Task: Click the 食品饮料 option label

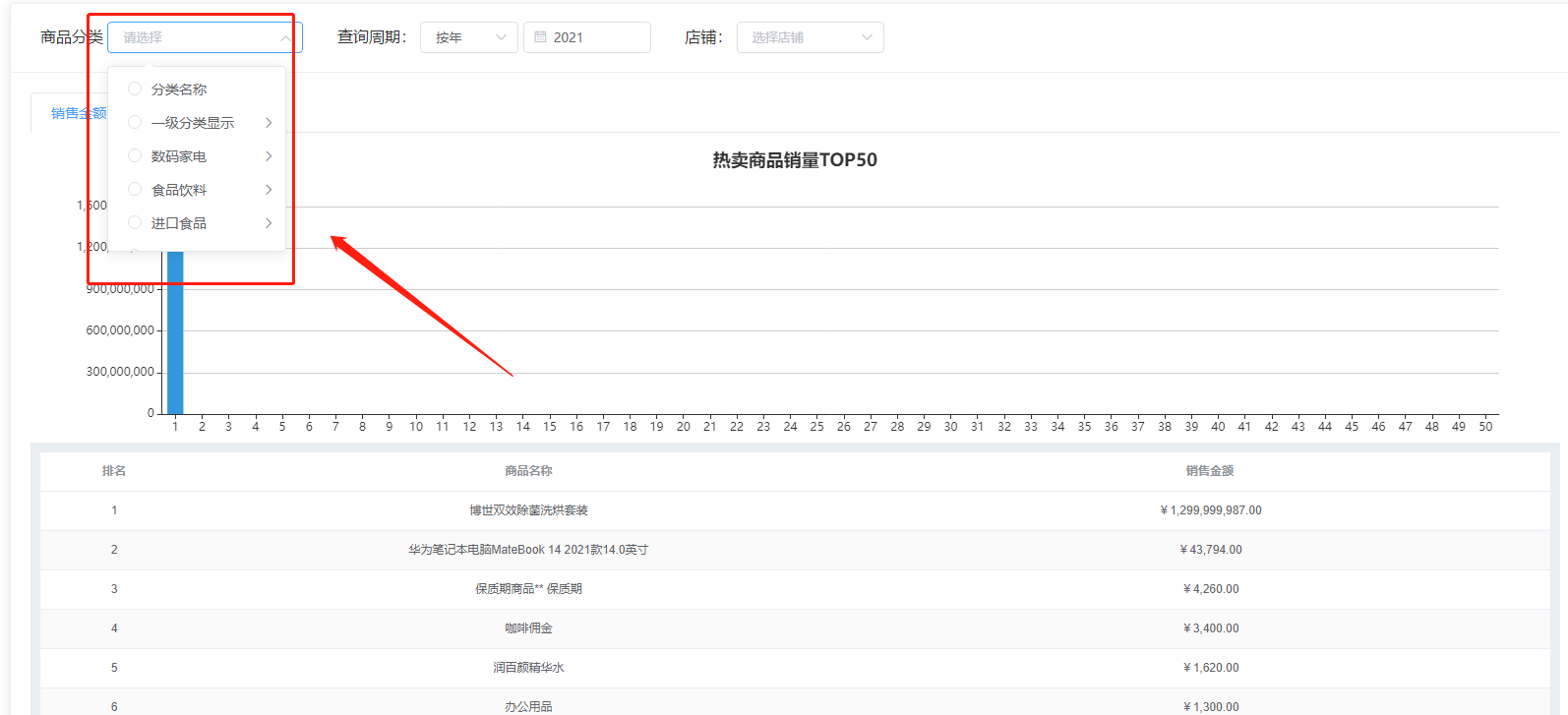Action: [x=179, y=190]
